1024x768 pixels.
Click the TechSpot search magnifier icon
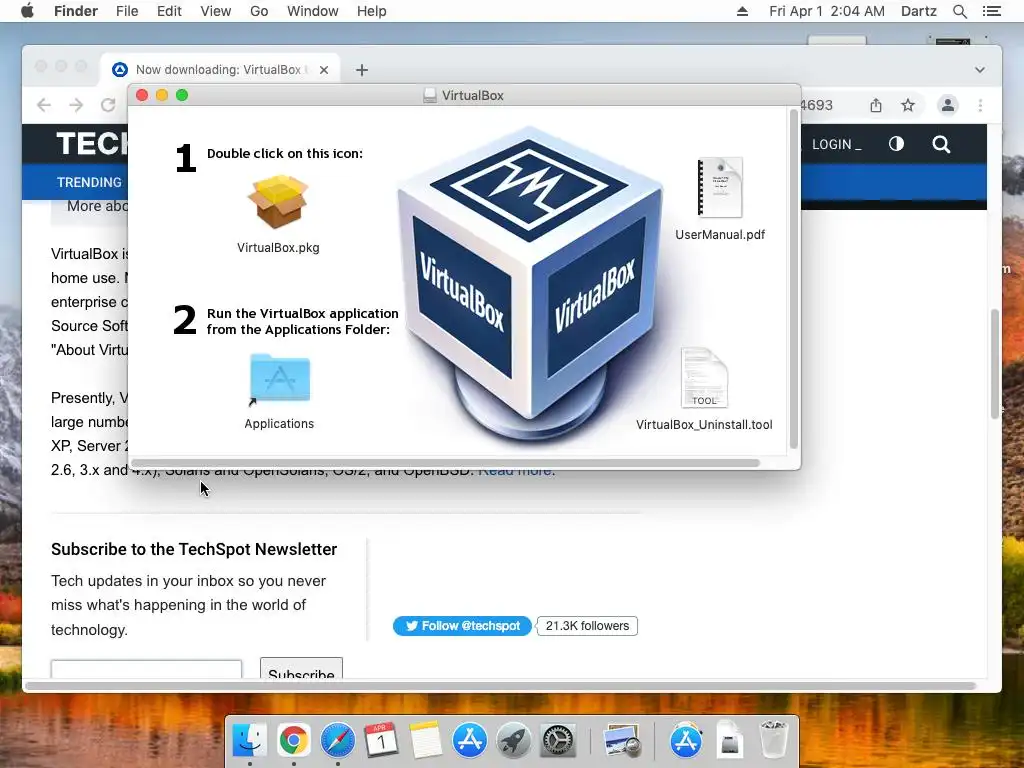click(x=941, y=144)
